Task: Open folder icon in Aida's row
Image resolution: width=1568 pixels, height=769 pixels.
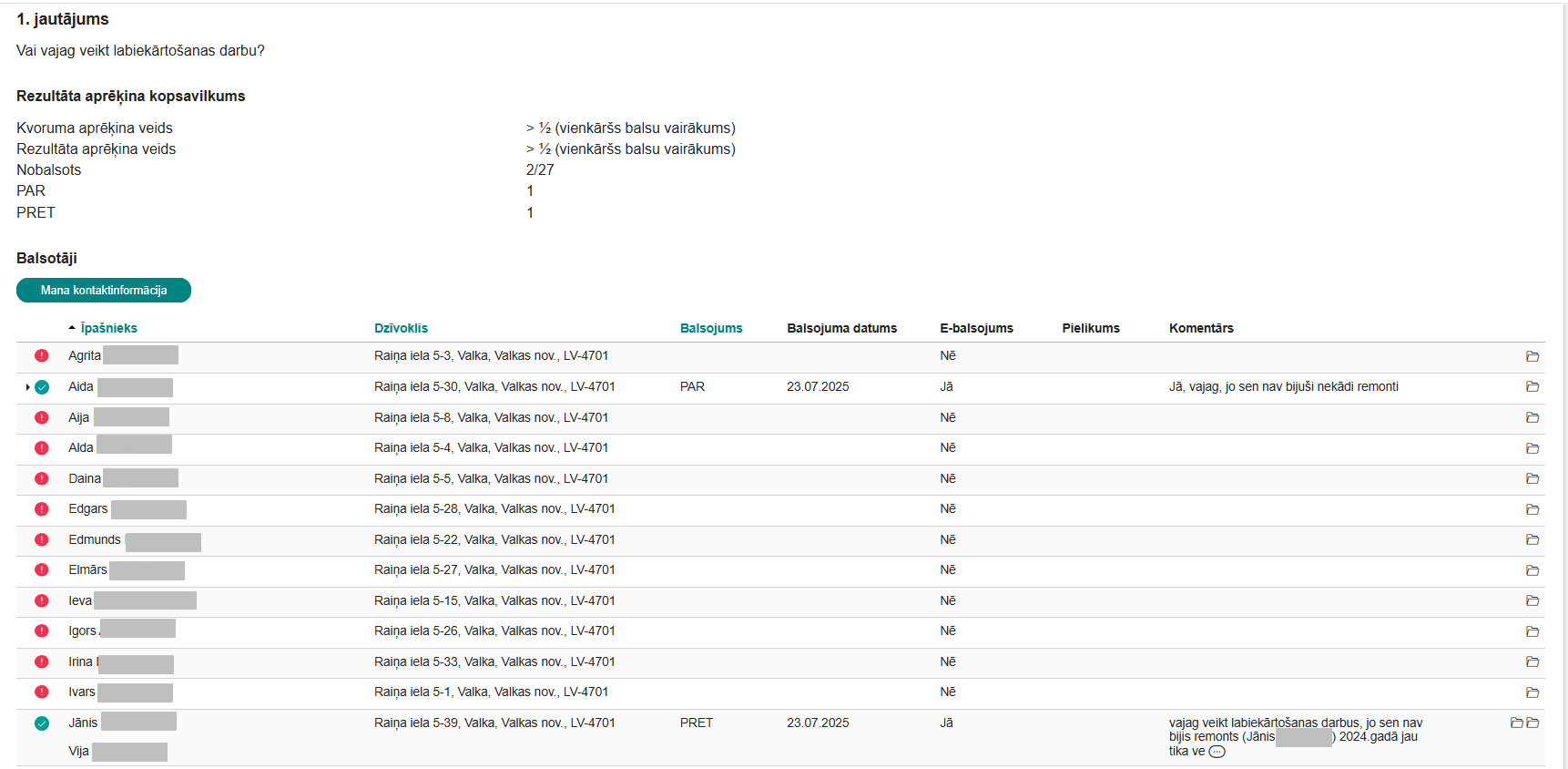Action: [1532, 387]
